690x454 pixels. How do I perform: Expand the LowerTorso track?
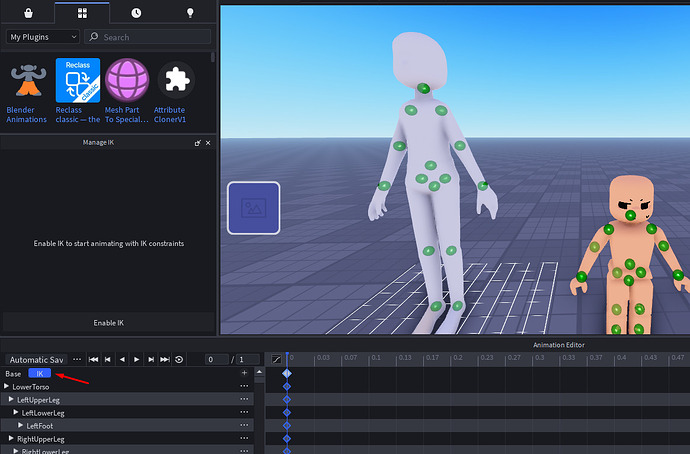click(x=7, y=386)
